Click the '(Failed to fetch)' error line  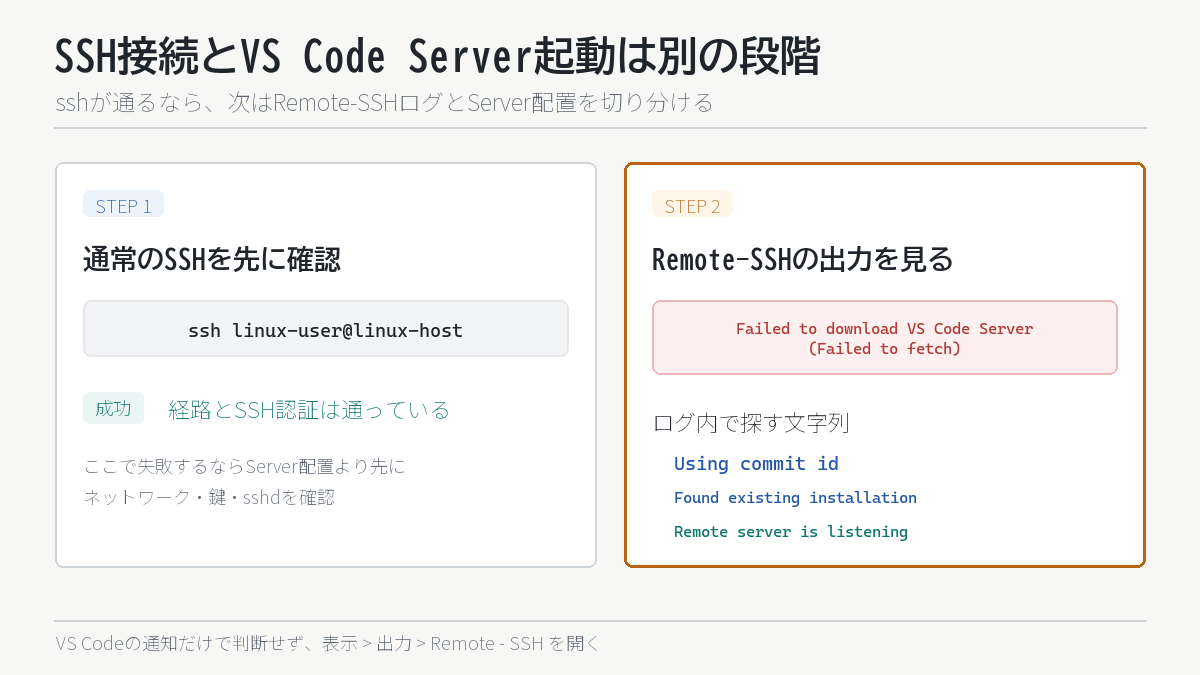point(885,348)
